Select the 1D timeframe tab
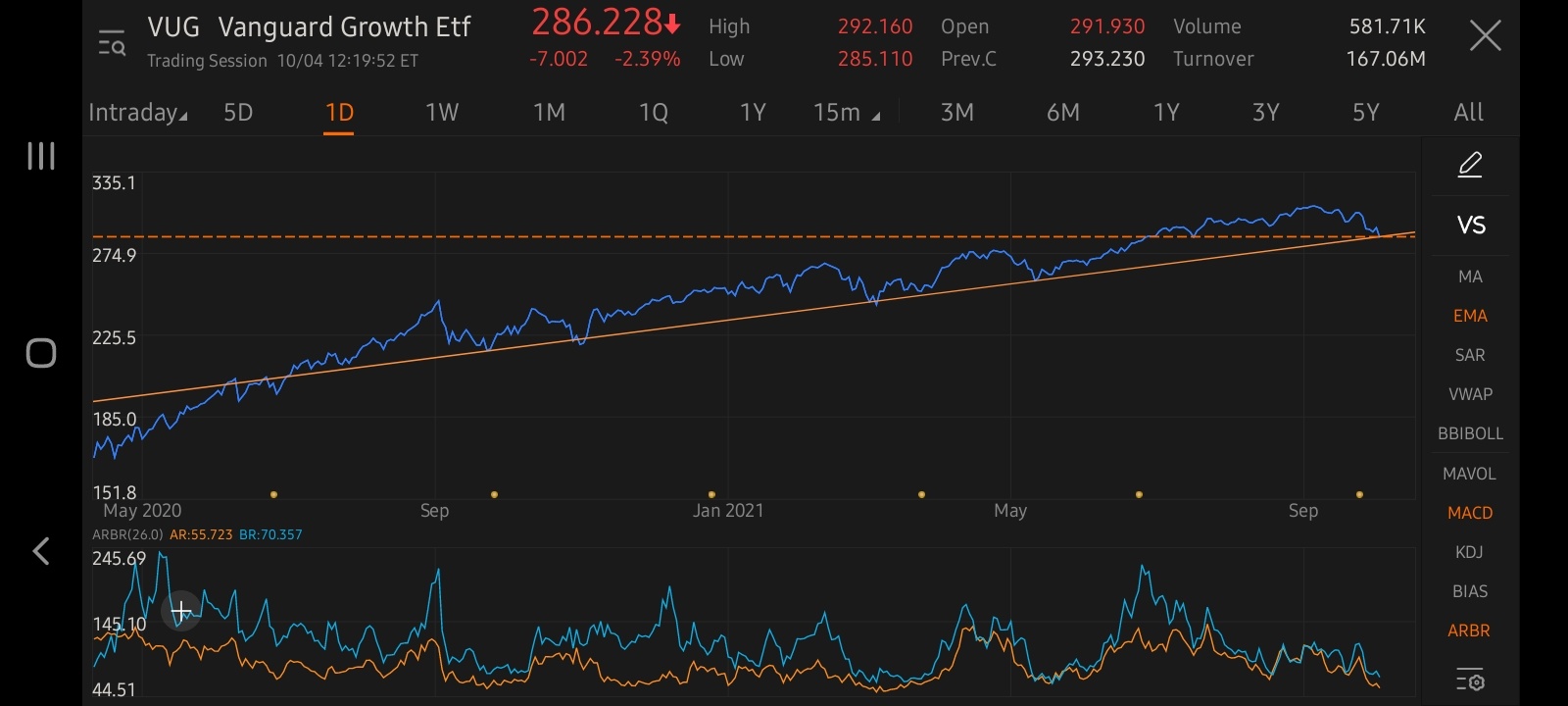Viewport: 1568px width, 706px height. pos(339,113)
